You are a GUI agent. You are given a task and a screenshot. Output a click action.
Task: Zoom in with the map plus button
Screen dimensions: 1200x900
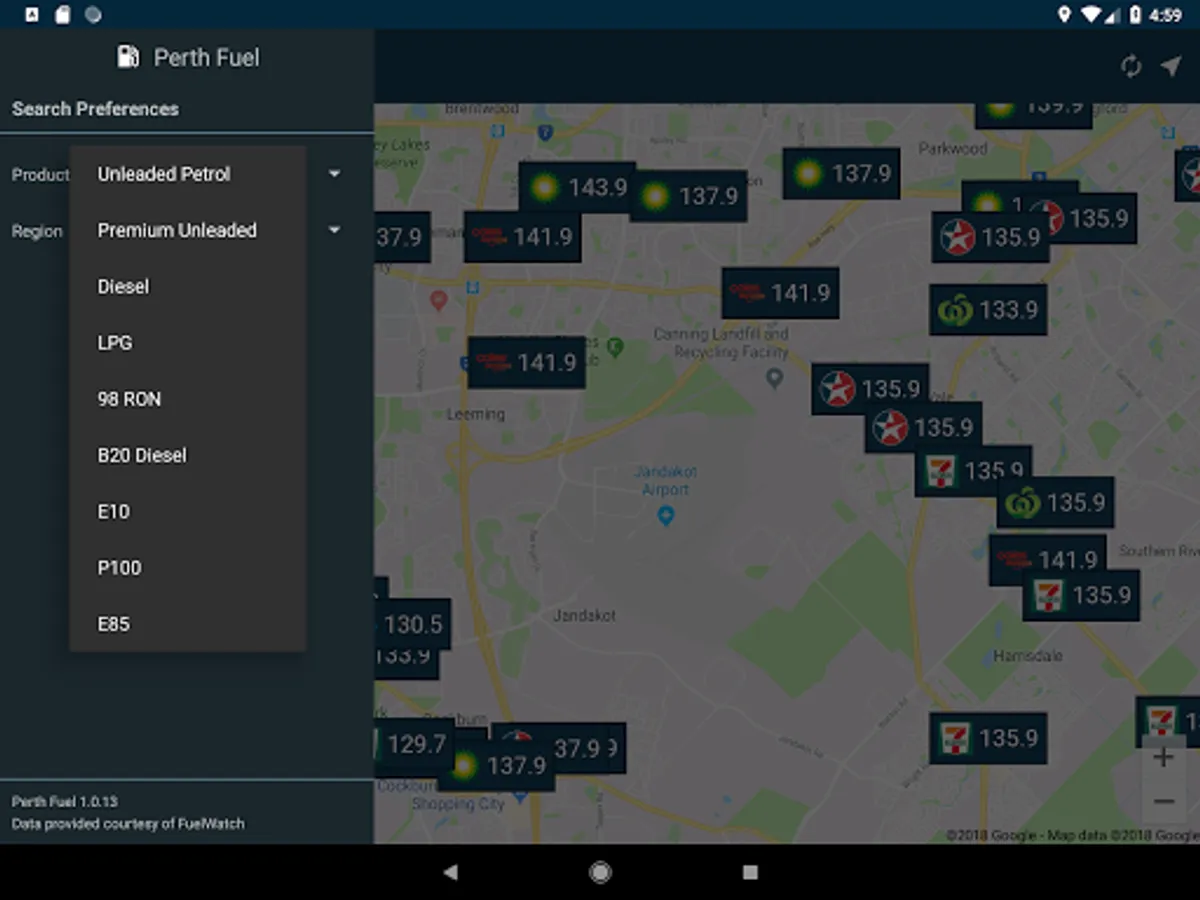1163,757
